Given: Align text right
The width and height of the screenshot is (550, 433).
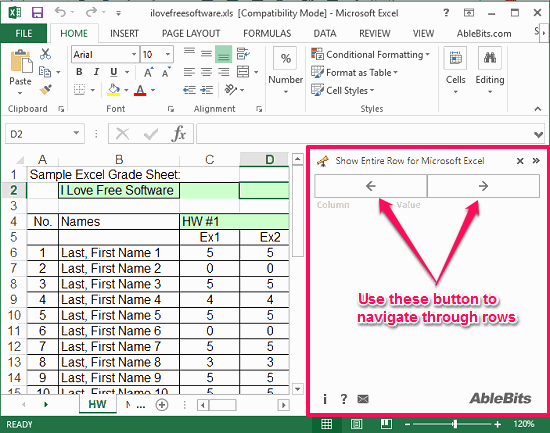Looking at the screenshot, I should (223, 72).
